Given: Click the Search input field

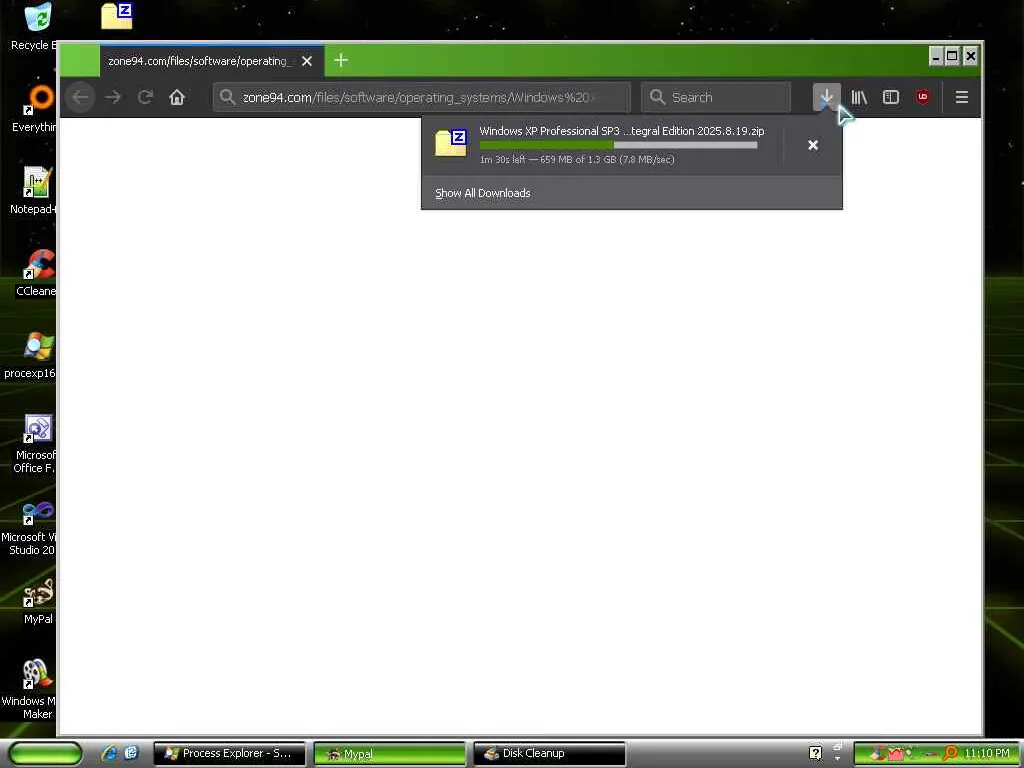Looking at the screenshot, I should coord(716,97).
